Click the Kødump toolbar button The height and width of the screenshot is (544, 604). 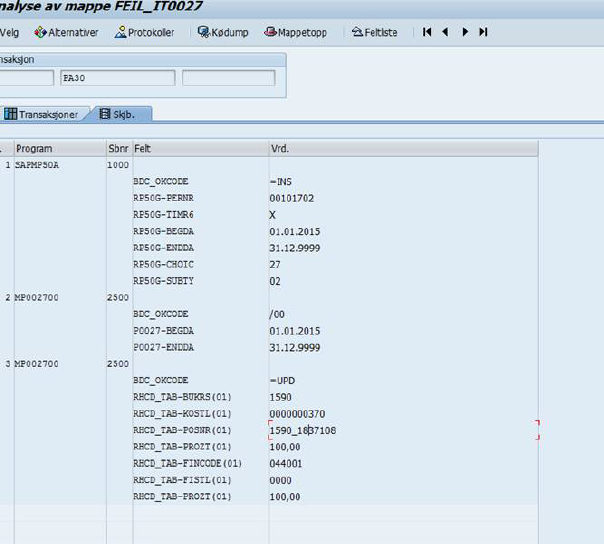pyautogui.click(x=223, y=32)
